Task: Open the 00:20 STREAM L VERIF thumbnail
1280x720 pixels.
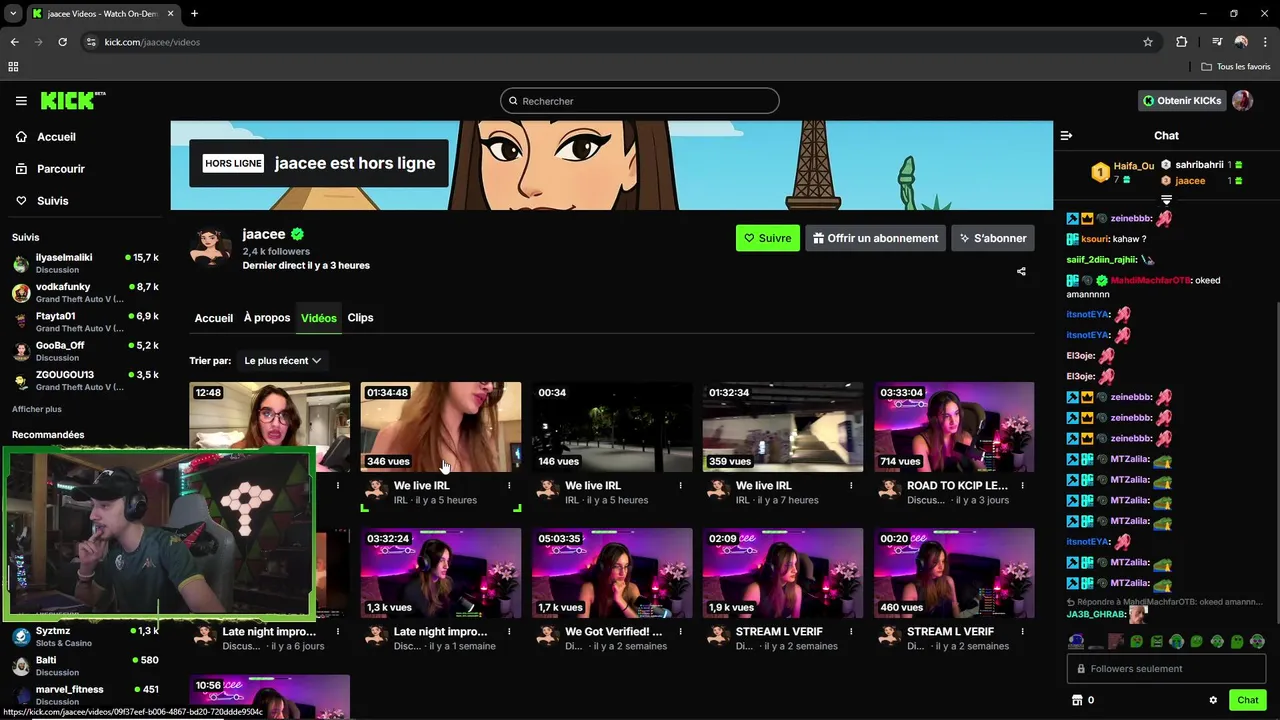Action: [954, 573]
